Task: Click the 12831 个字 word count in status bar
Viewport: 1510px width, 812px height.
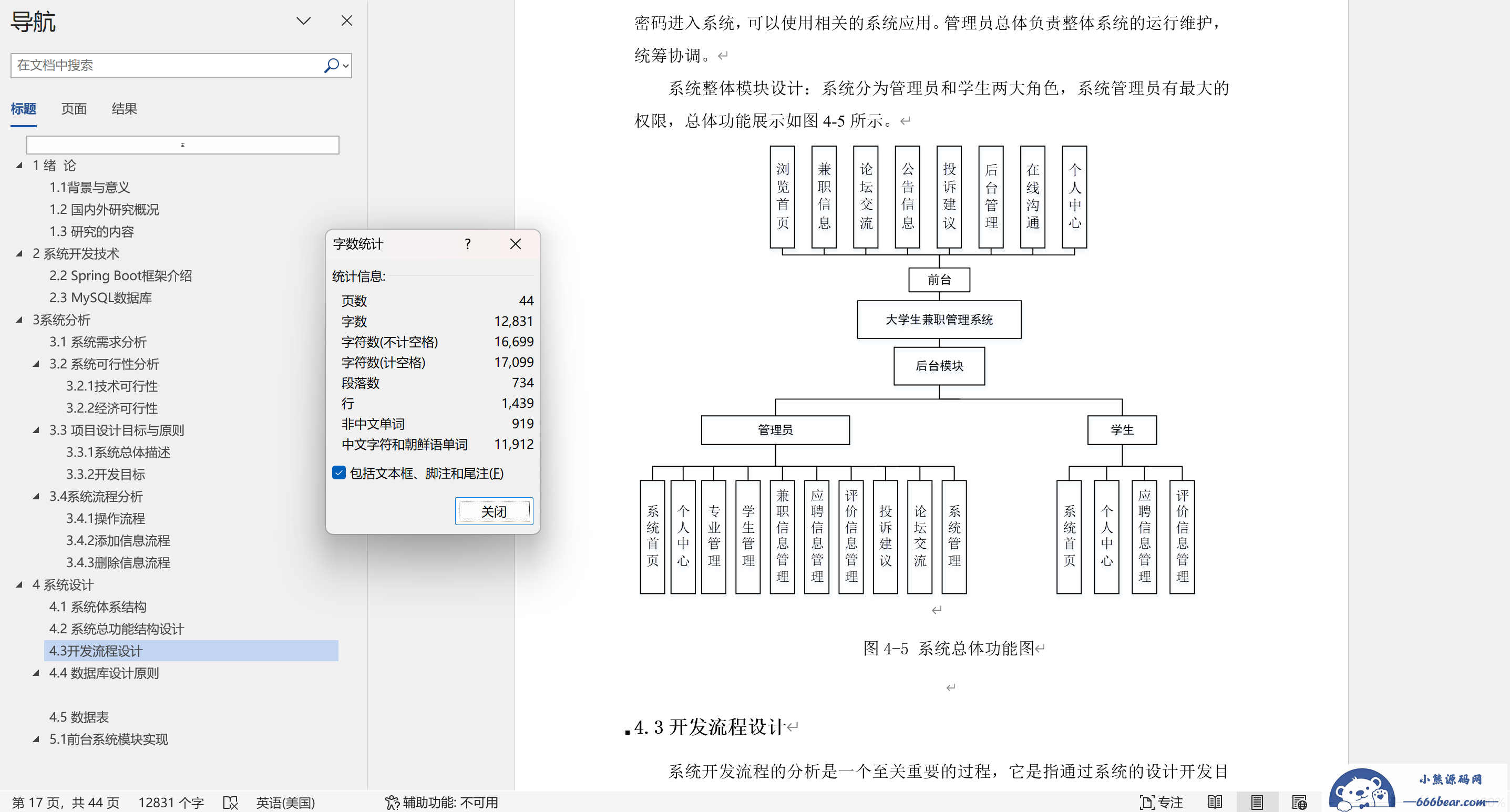Action: pyautogui.click(x=171, y=803)
